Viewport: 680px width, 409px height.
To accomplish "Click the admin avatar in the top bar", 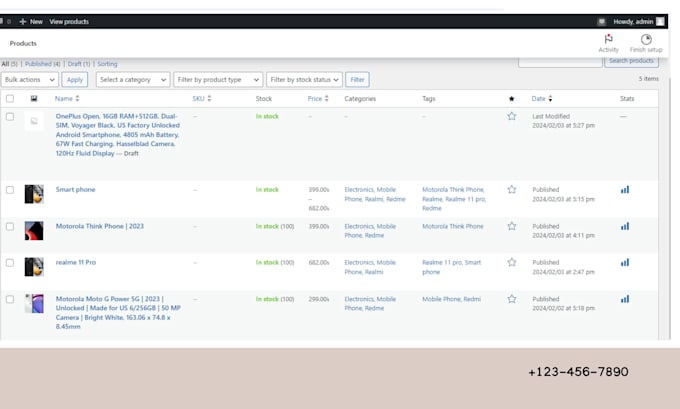I will (660, 22).
